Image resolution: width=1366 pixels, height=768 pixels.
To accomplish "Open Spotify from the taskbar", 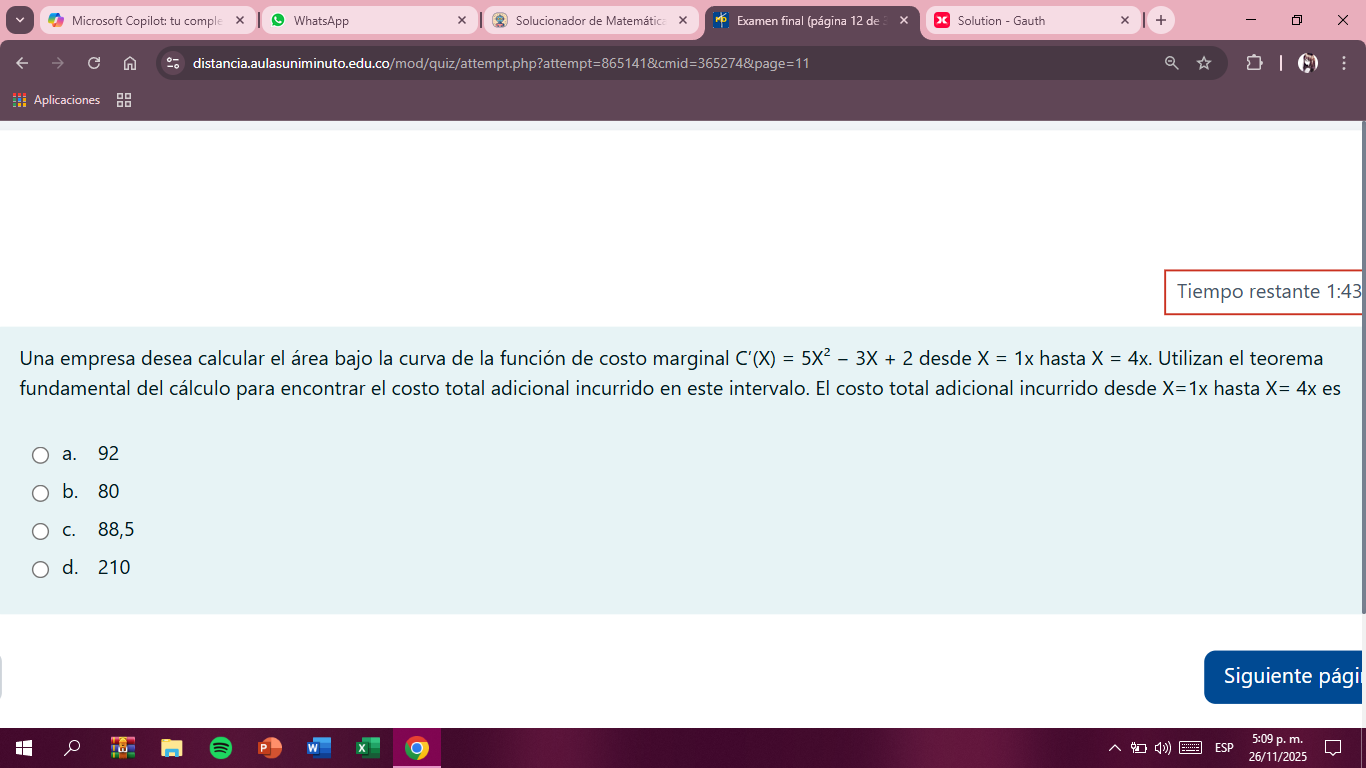I will tap(221, 748).
